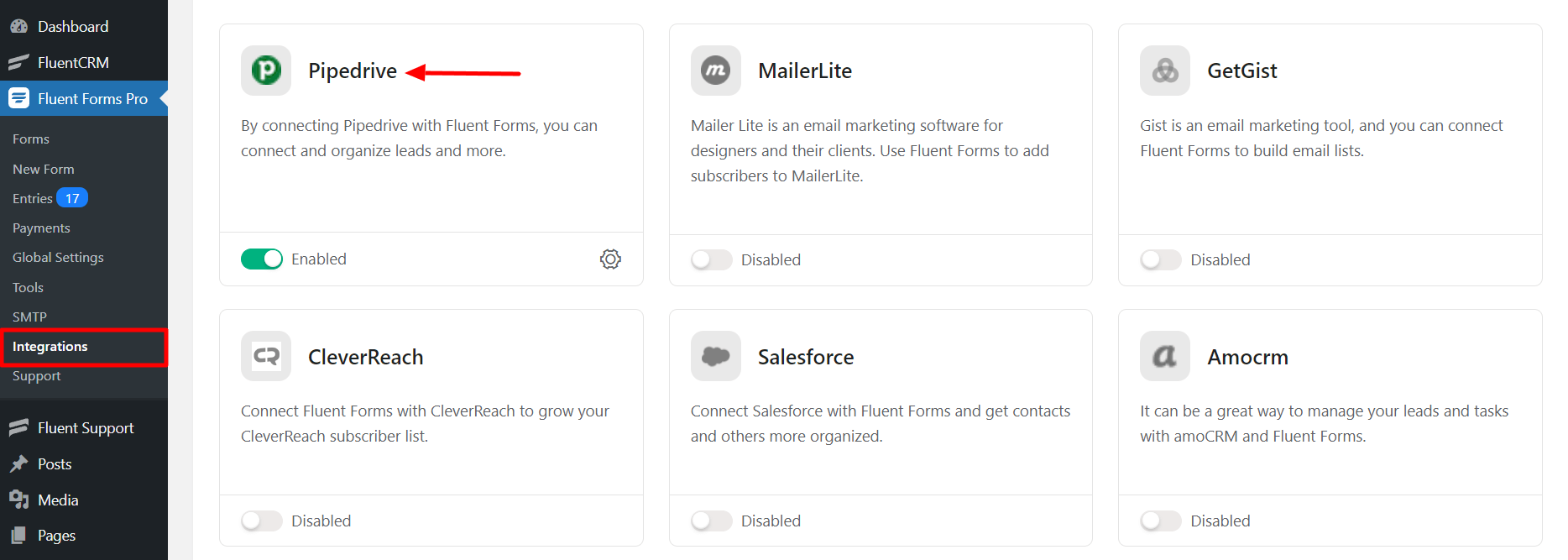Disable the Pipedrive integration toggle

tap(262, 259)
